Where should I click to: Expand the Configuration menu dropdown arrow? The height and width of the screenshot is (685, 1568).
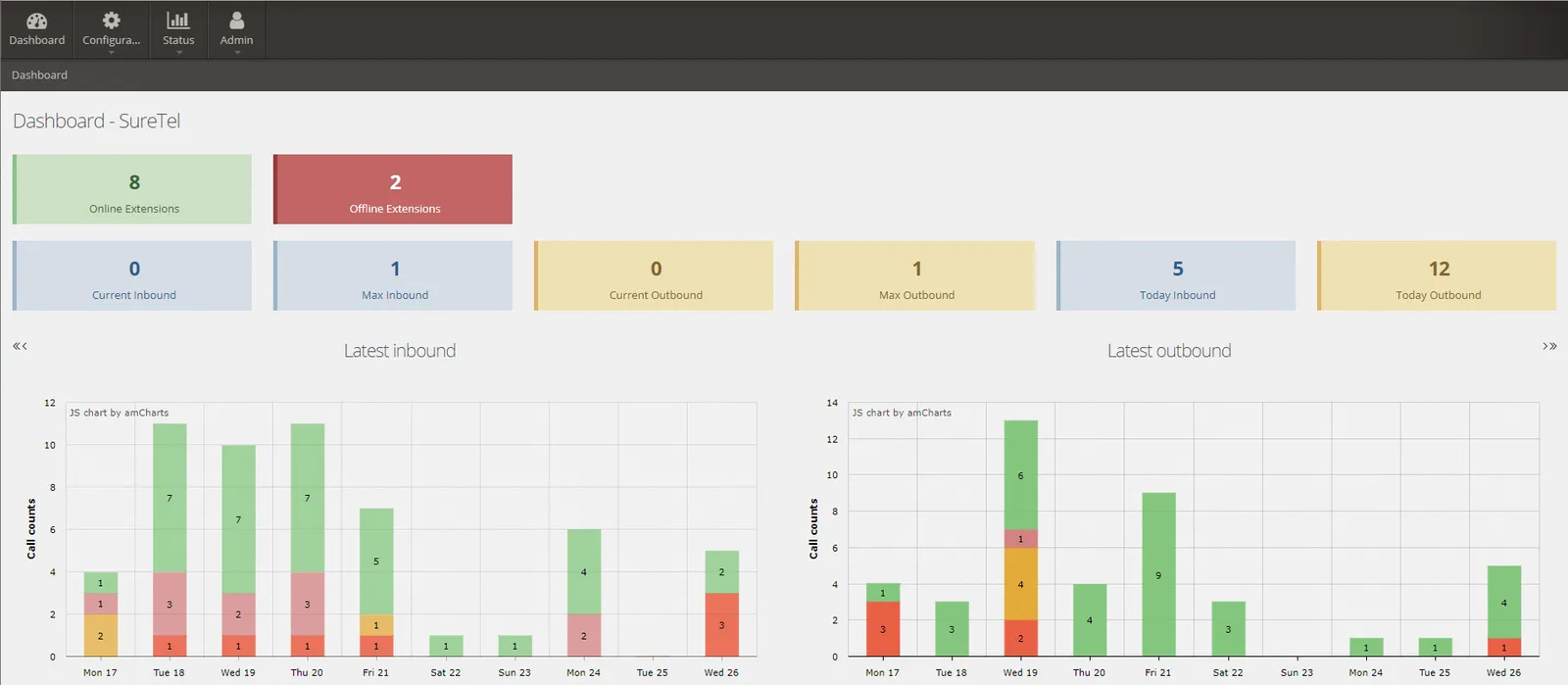112,53
